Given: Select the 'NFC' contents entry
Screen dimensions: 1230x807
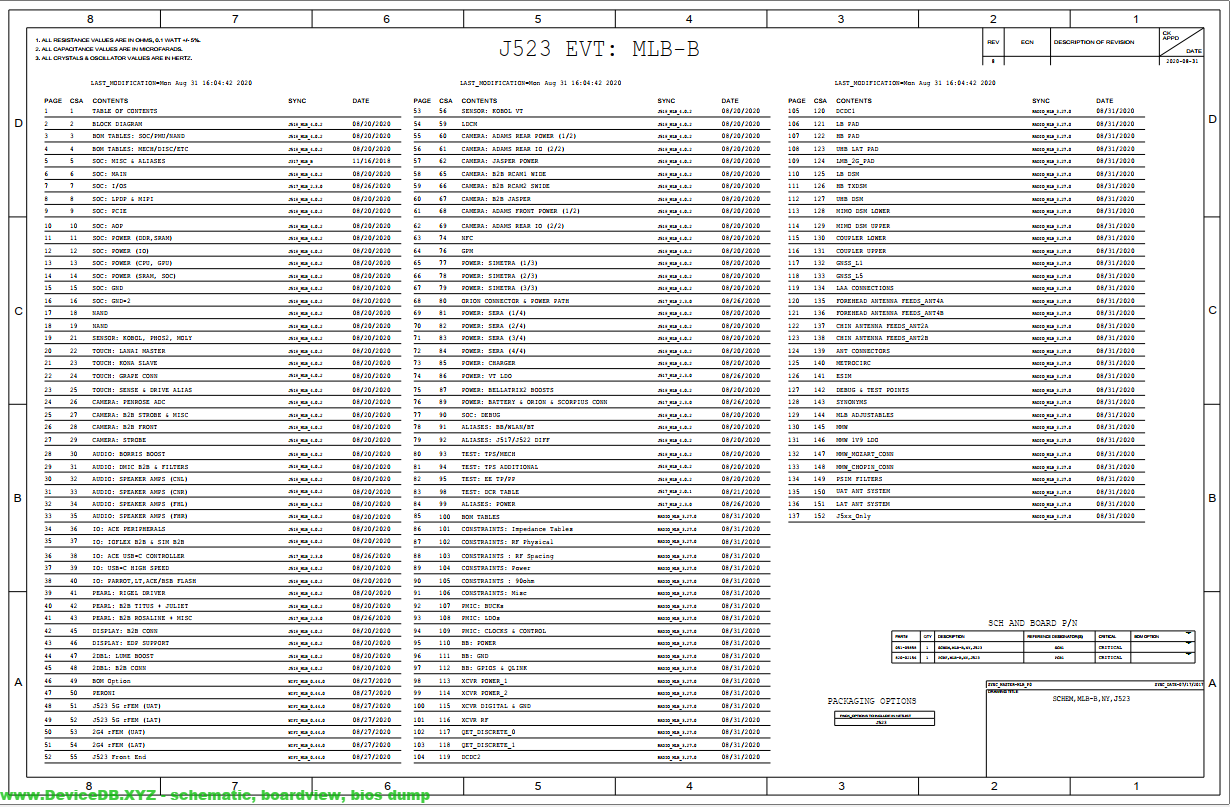Looking at the screenshot, I should [x=467, y=238].
